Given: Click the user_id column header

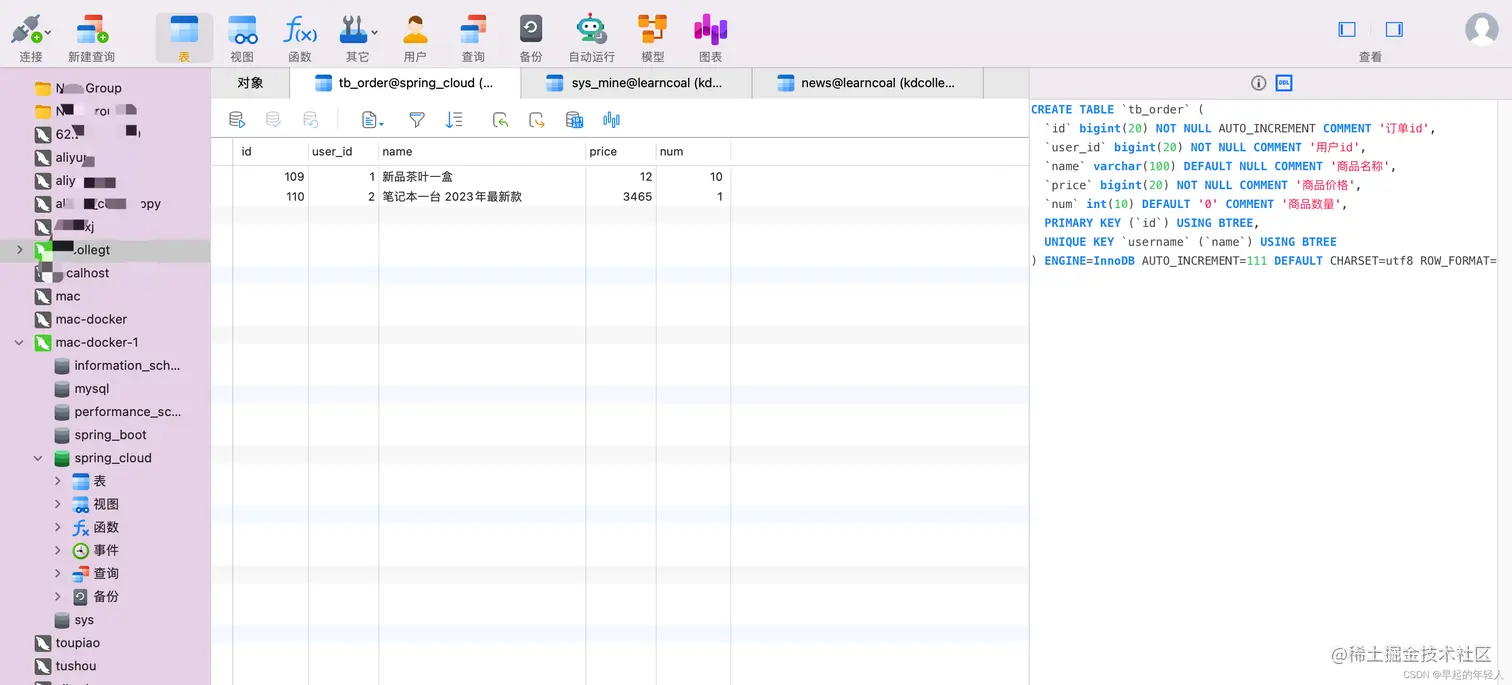Looking at the screenshot, I should [343, 152].
